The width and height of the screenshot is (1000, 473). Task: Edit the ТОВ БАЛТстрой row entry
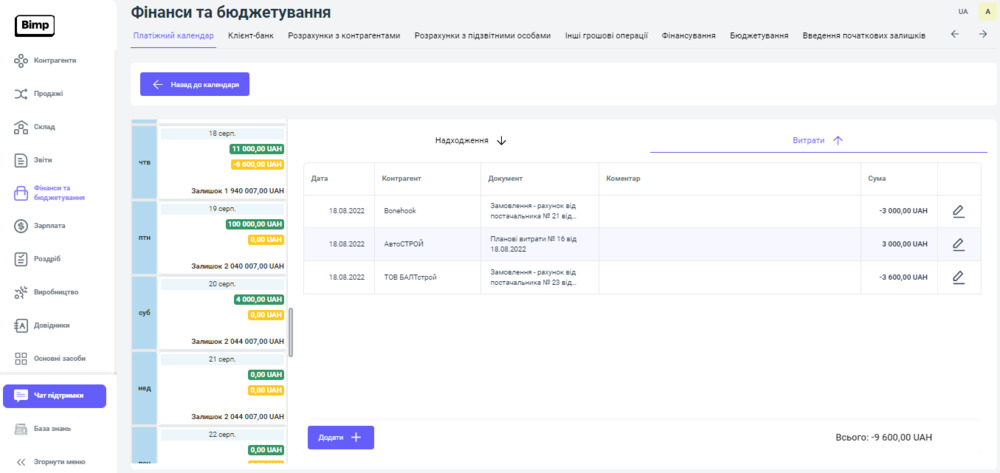[957, 277]
